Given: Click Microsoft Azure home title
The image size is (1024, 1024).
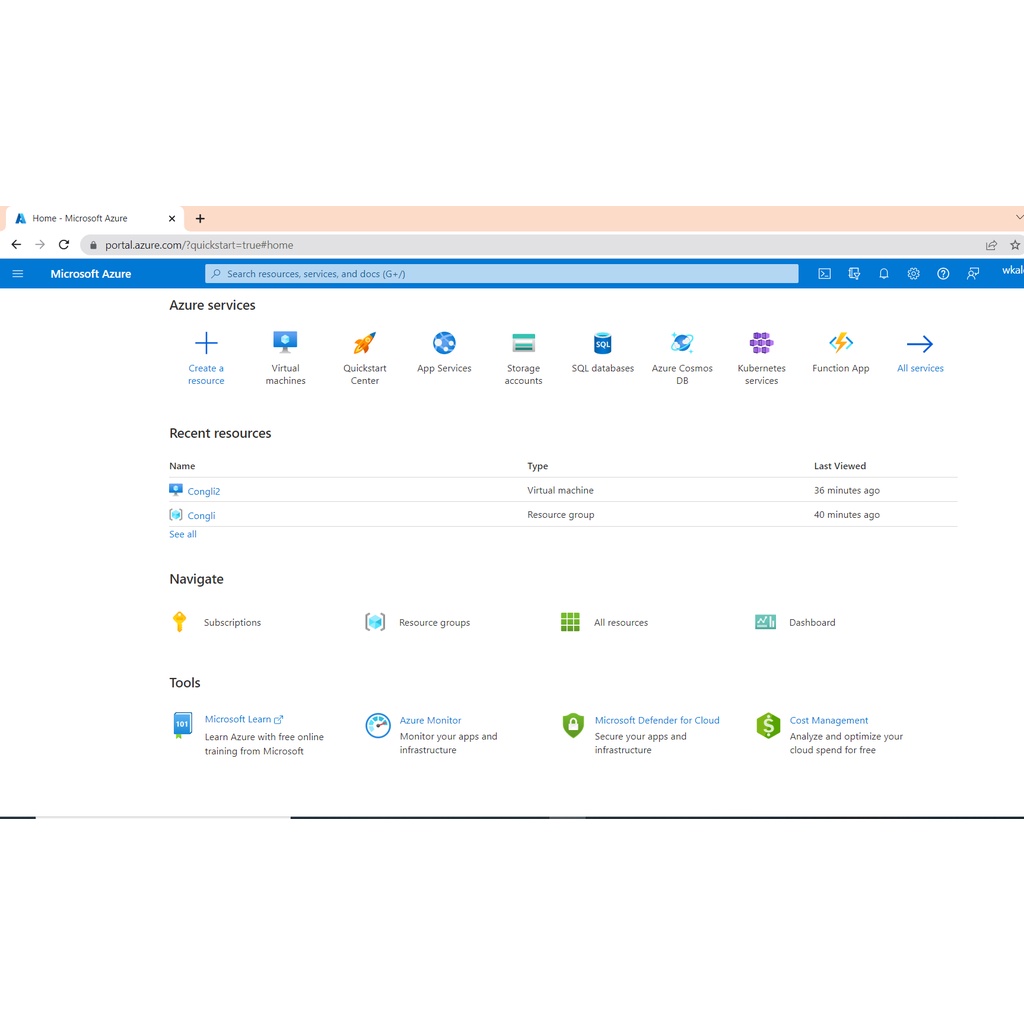Looking at the screenshot, I should (91, 274).
